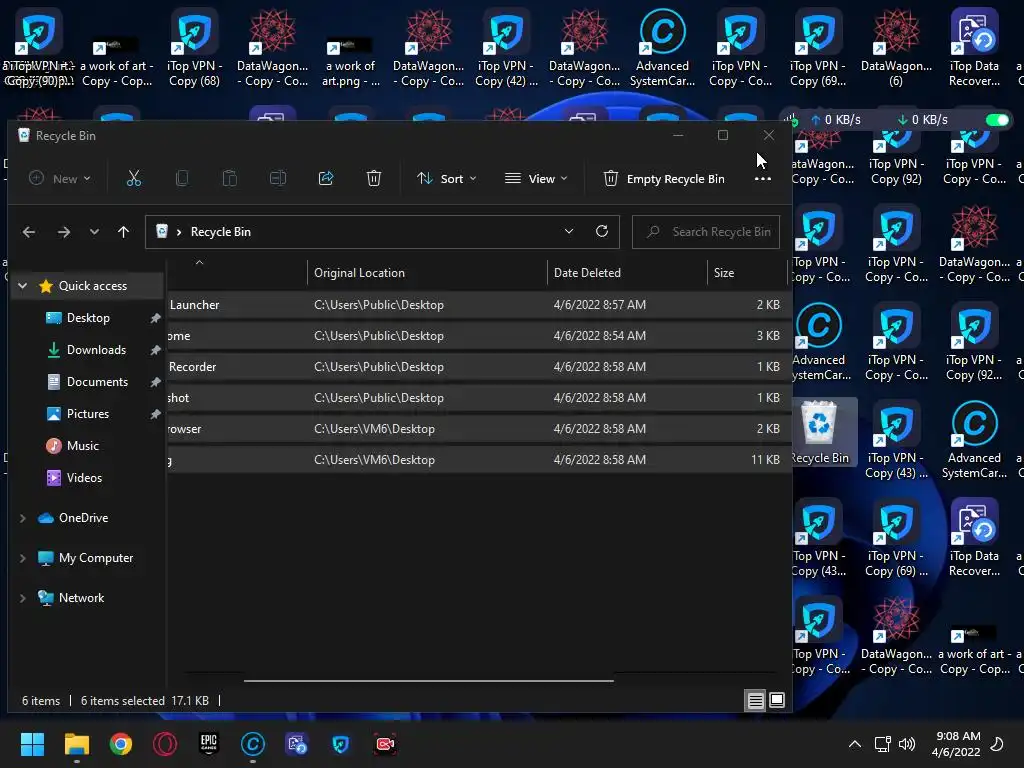This screenshot has height=768, width=1024.
Task: Click the Empty Recycle Bin button
Action: point(664,178)
